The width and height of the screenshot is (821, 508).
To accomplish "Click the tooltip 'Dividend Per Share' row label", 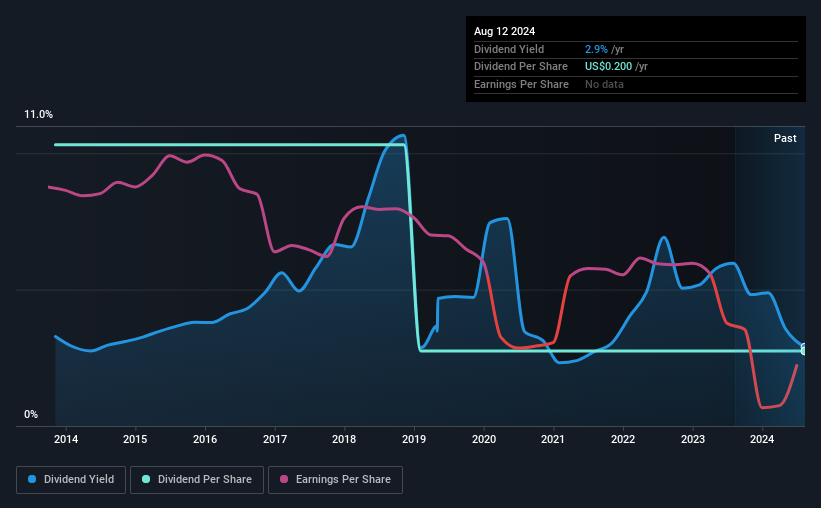I will pyautogui.click(x=520, y=67).
